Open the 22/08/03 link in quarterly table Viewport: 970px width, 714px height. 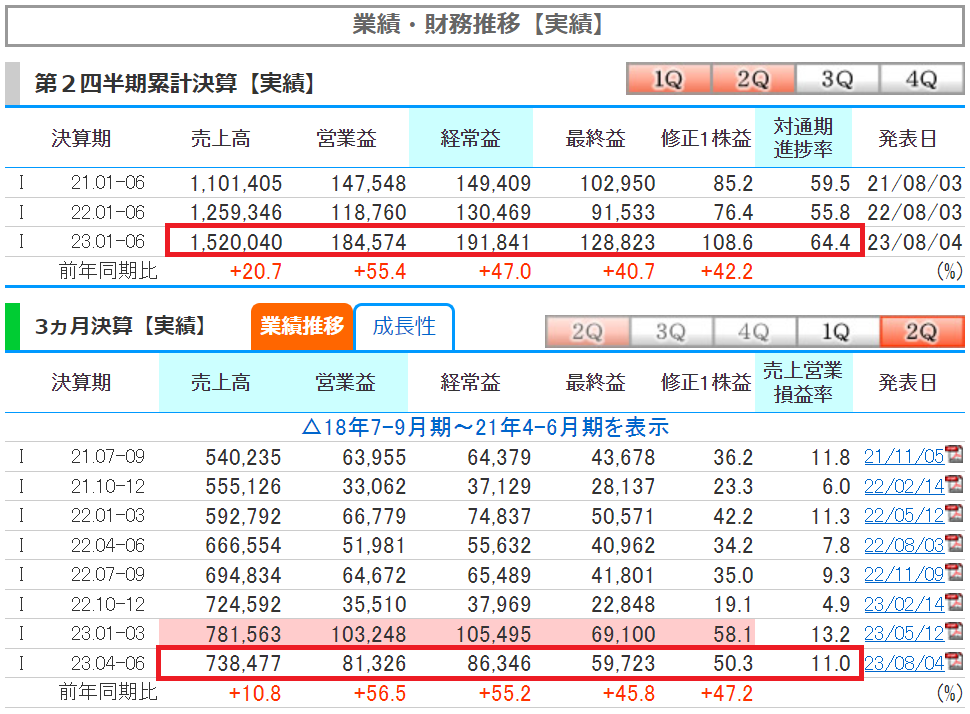coord(904,545)
